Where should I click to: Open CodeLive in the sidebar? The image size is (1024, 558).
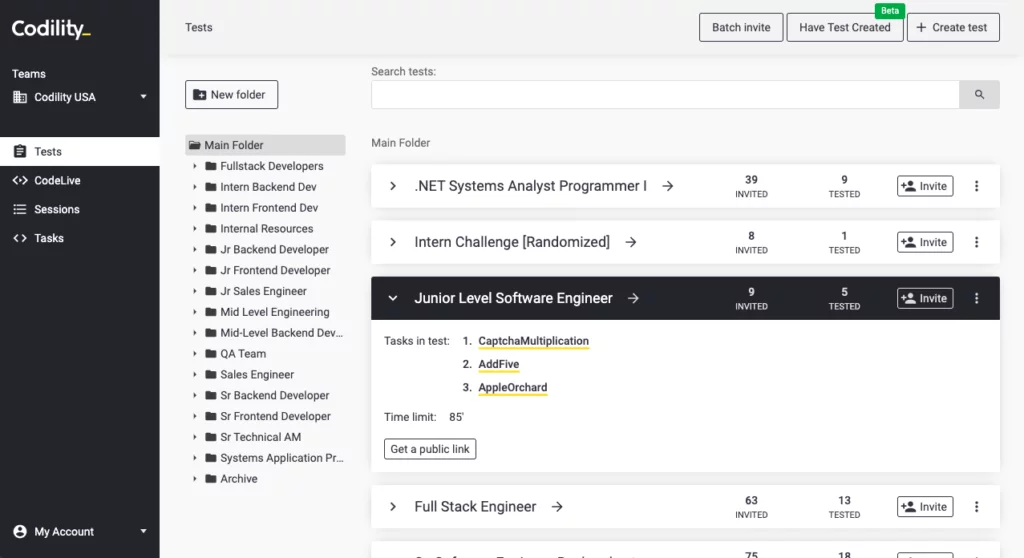[x=57, y=181]
